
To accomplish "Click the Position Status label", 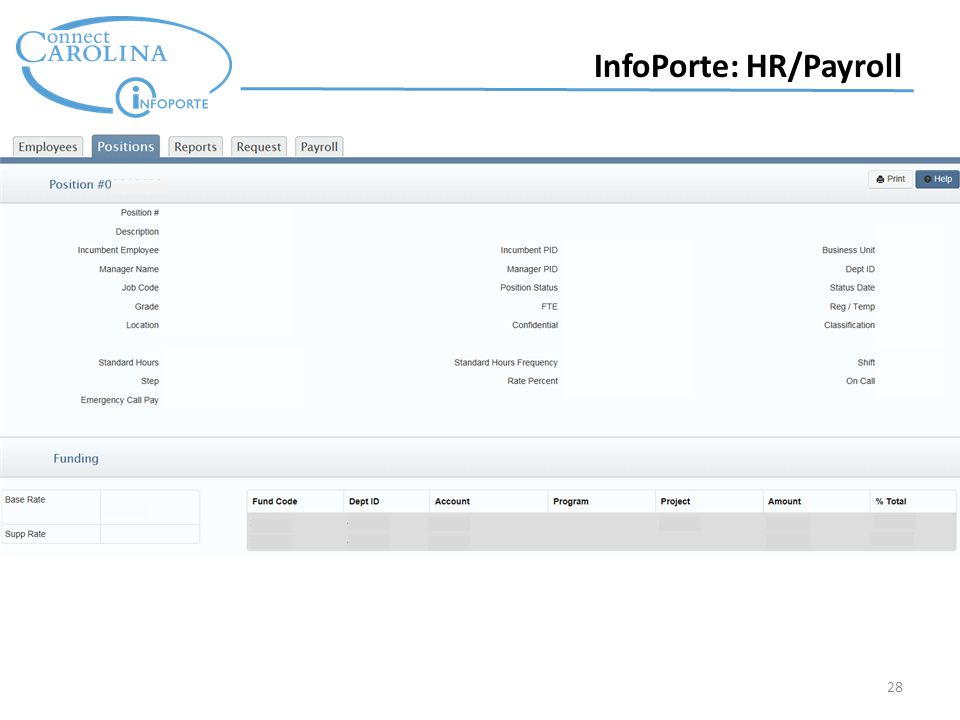I will pos(529,287).
